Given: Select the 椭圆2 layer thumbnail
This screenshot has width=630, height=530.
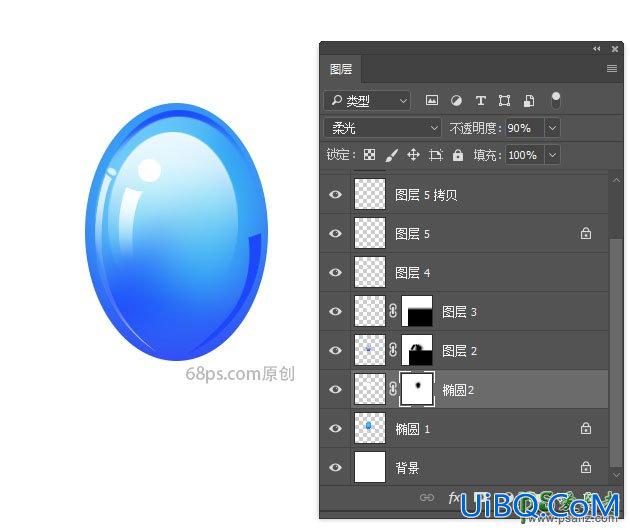Looking at the screenshot, I should (370, 389).
